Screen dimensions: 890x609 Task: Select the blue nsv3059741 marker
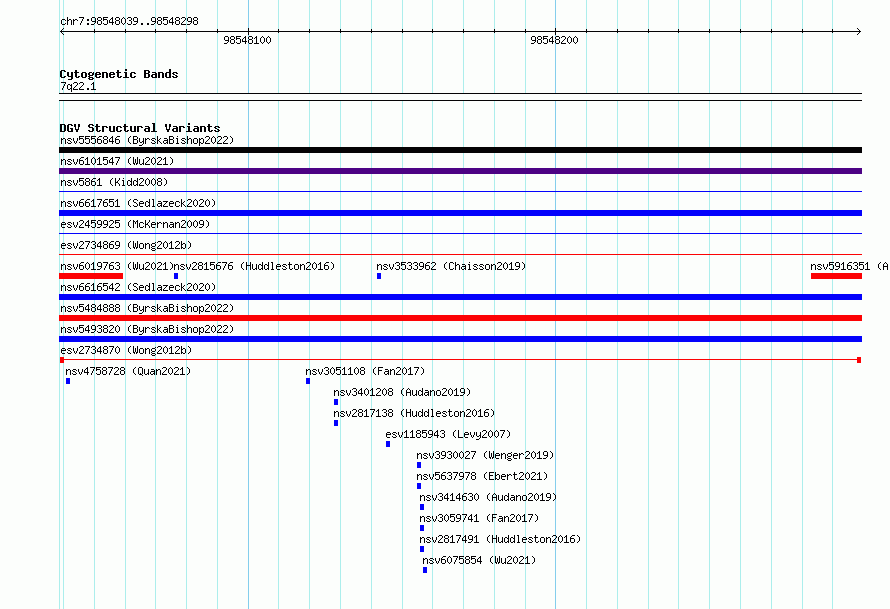[x=422, y=528]
